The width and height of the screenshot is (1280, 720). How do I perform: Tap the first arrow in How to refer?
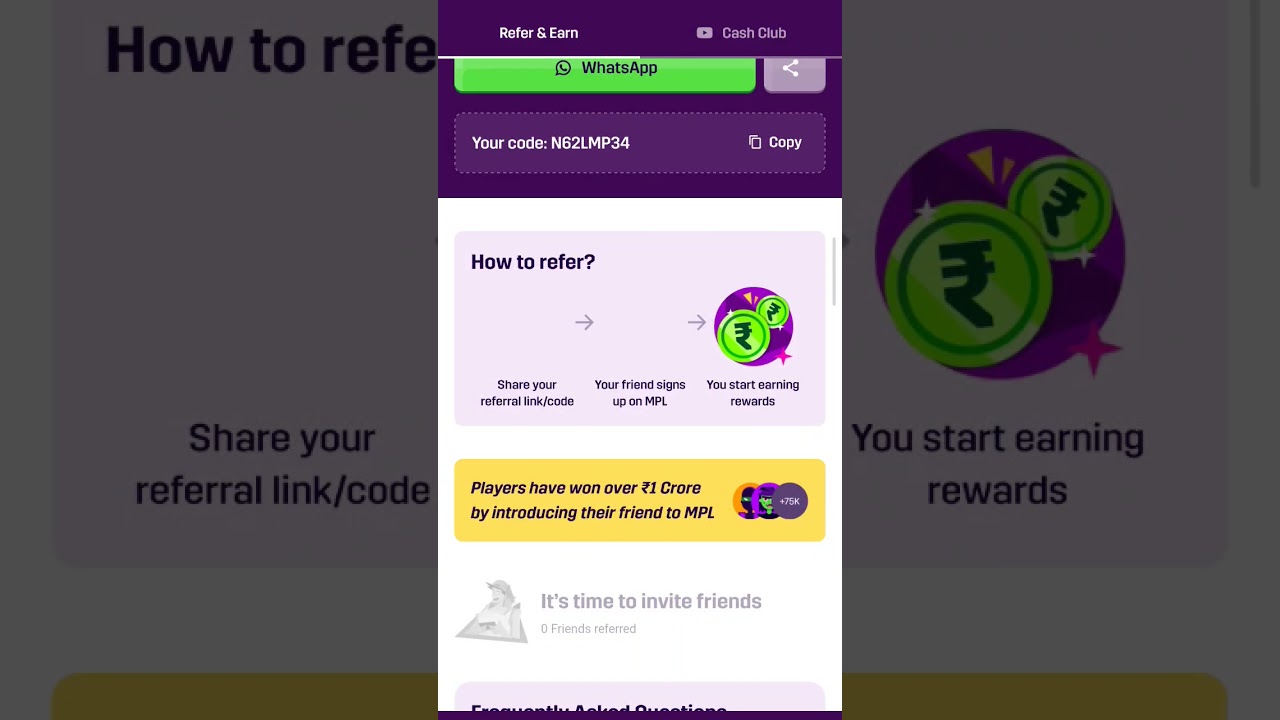(x=584, y=322)
